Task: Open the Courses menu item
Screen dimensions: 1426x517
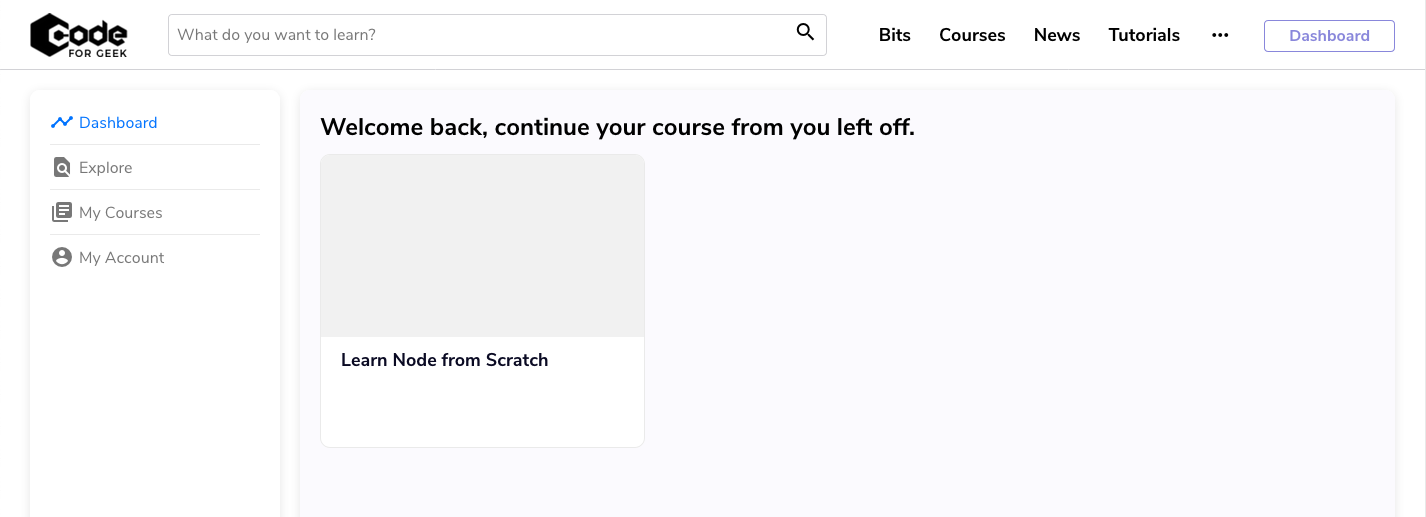Action: coord(972,35)
